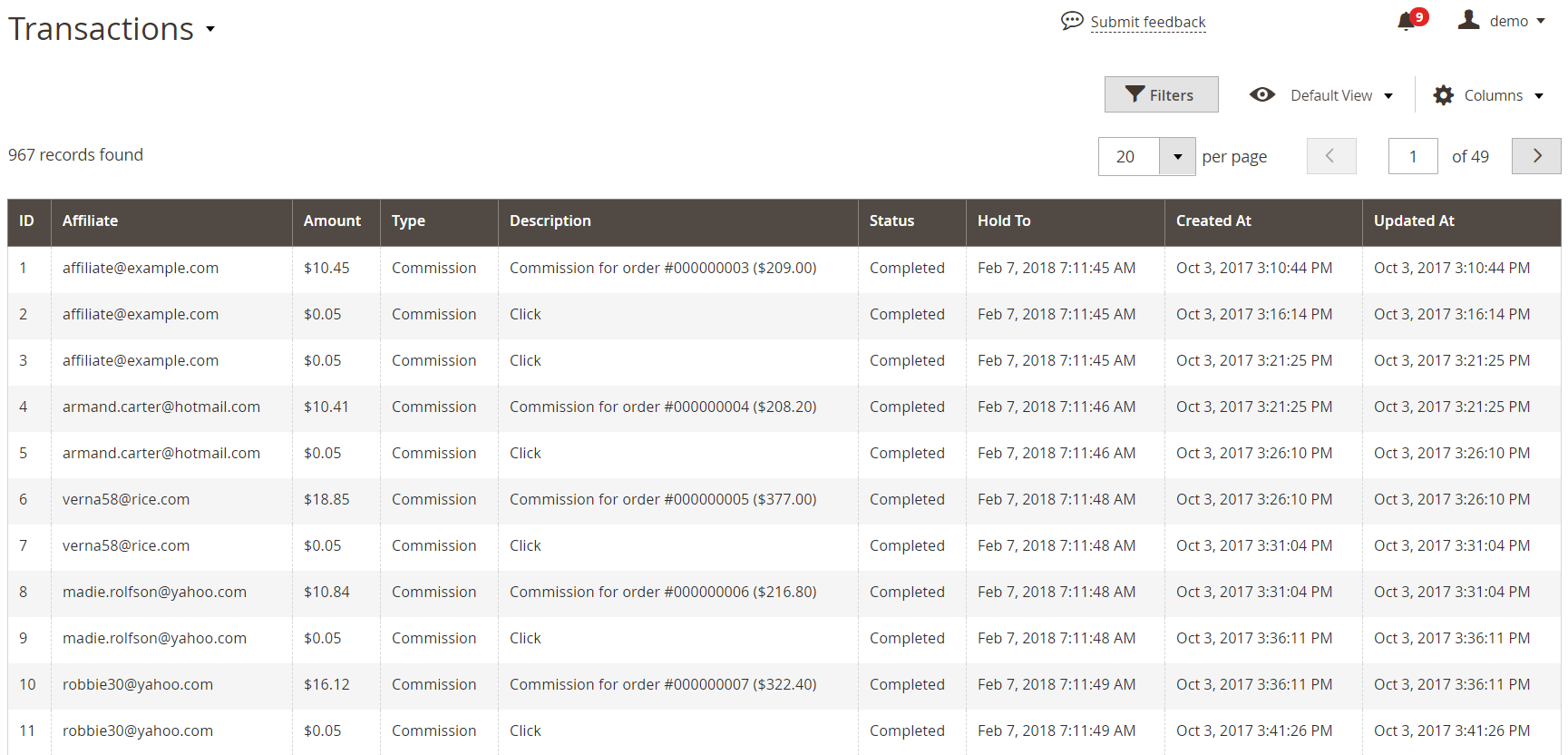Sort by the Updated At column header

click(x=1461, y=221)
